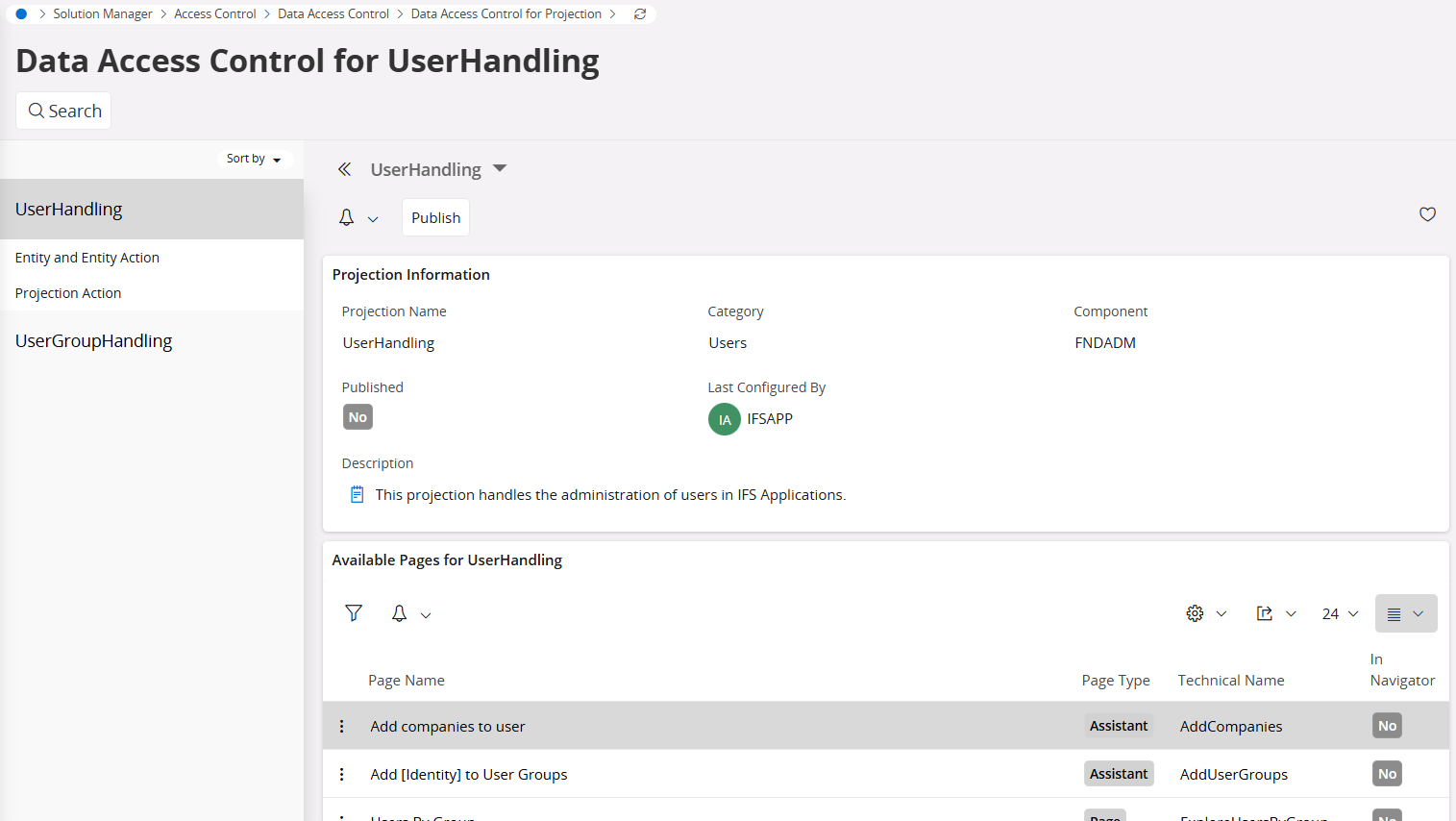This screenshot has width=1456, height=821.
Task: Expand the chevron beside the list view icon
Action: [x=1419, y=614]
